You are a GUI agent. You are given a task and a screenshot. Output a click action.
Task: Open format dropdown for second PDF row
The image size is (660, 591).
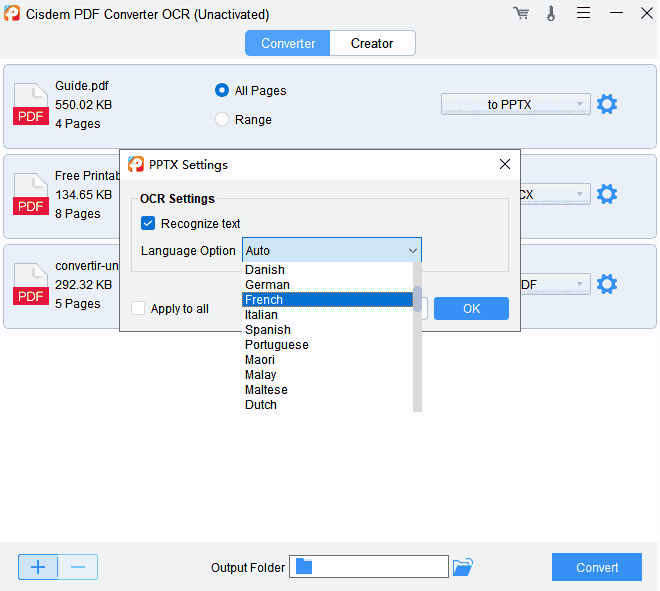(x=555, y=194)
